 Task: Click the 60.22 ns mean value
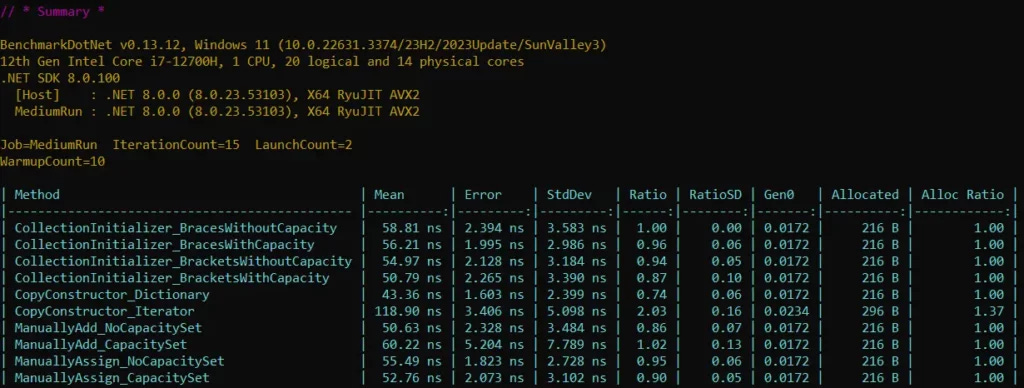tap(411, 344)
